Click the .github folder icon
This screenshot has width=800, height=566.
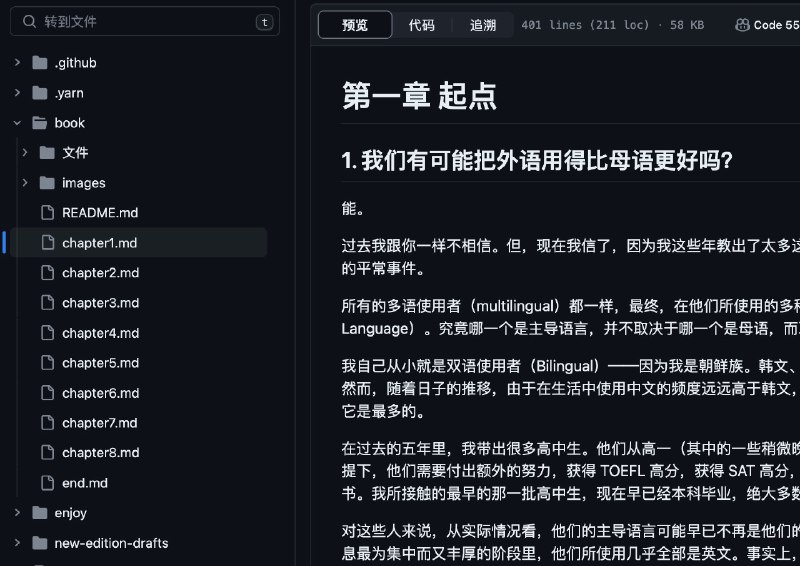tap(40, 63)
